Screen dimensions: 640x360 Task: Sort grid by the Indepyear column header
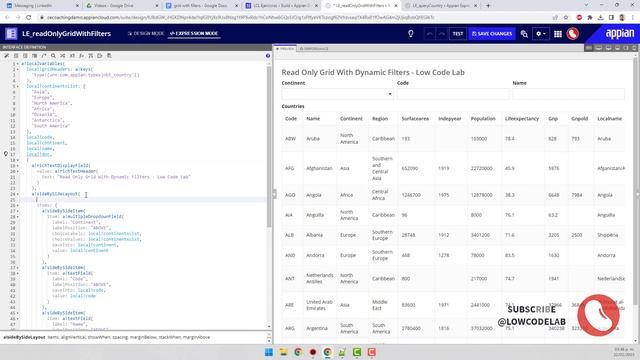(x=449, y=118)
